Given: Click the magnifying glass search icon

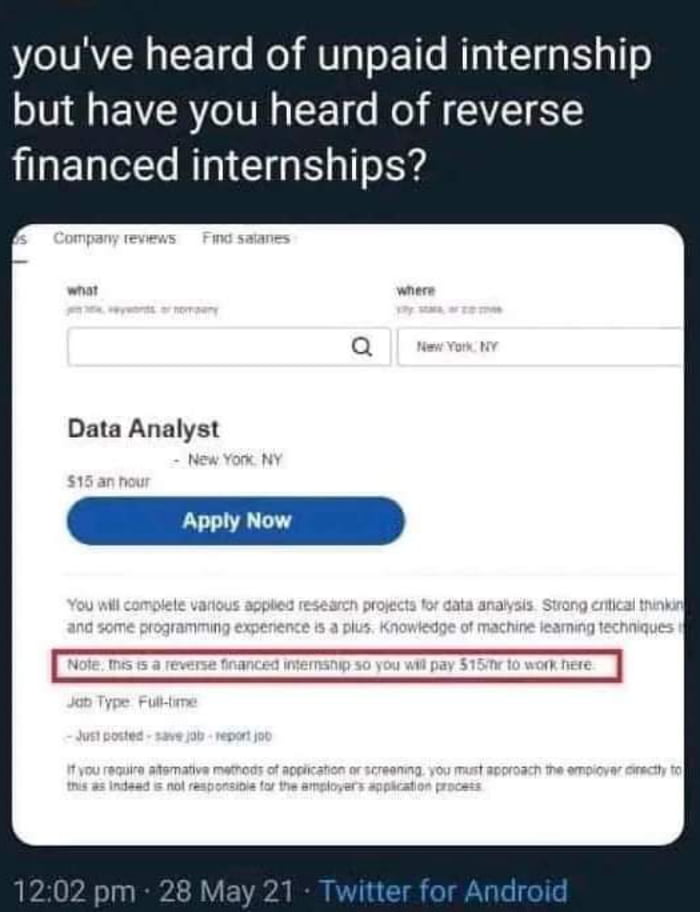Looking at the screenshot, I should click(x=364, y=348).
